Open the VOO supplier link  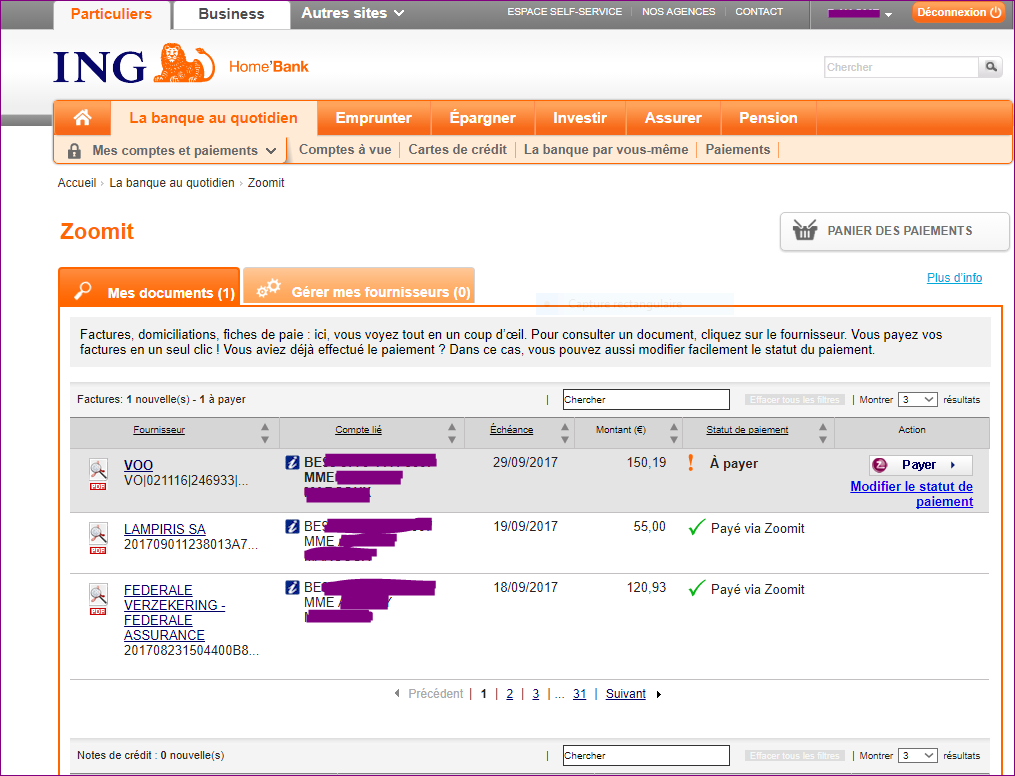(x=139, y=465)
